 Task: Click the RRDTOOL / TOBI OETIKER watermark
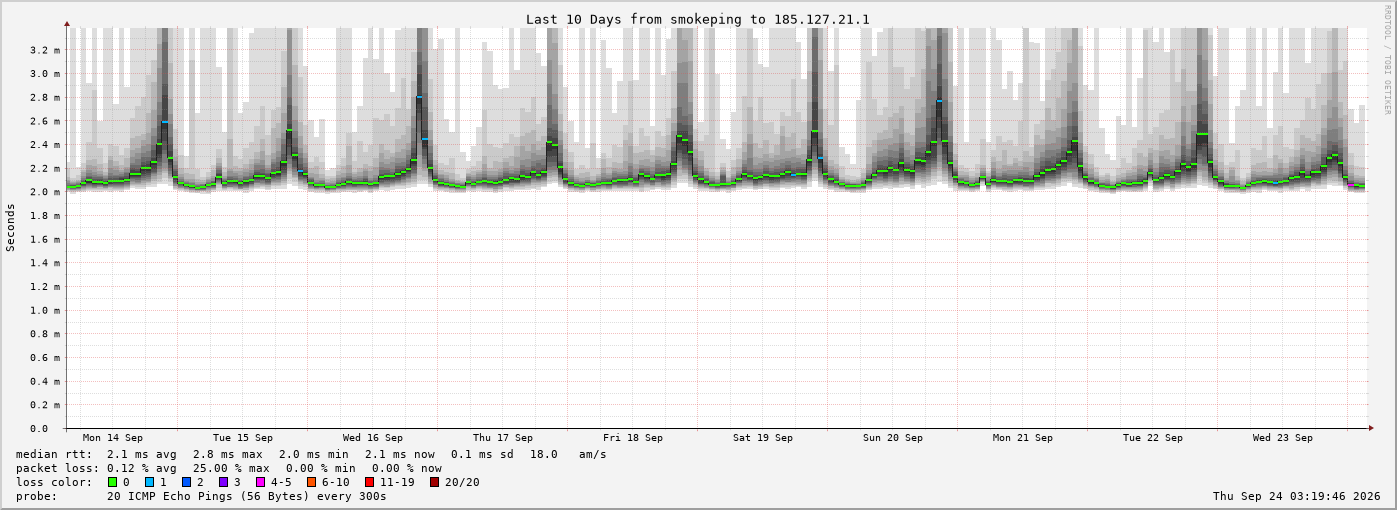click(1388, 59)
